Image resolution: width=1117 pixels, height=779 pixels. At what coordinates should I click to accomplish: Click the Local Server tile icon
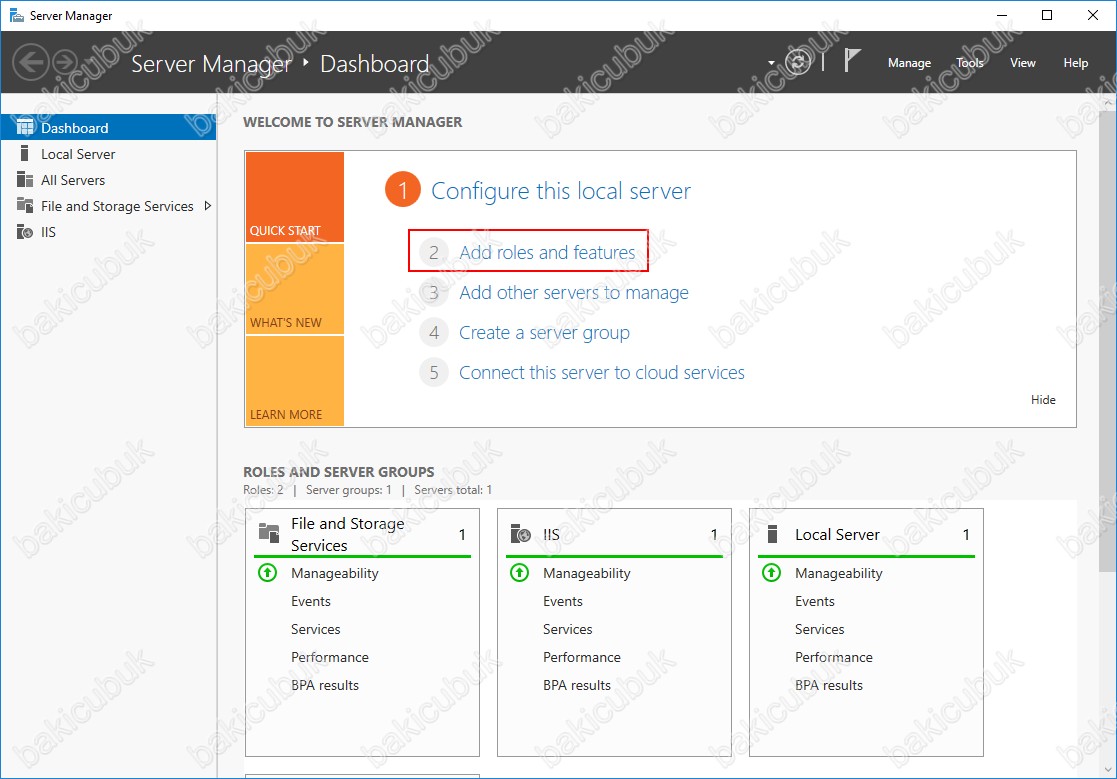coord(772,534)
